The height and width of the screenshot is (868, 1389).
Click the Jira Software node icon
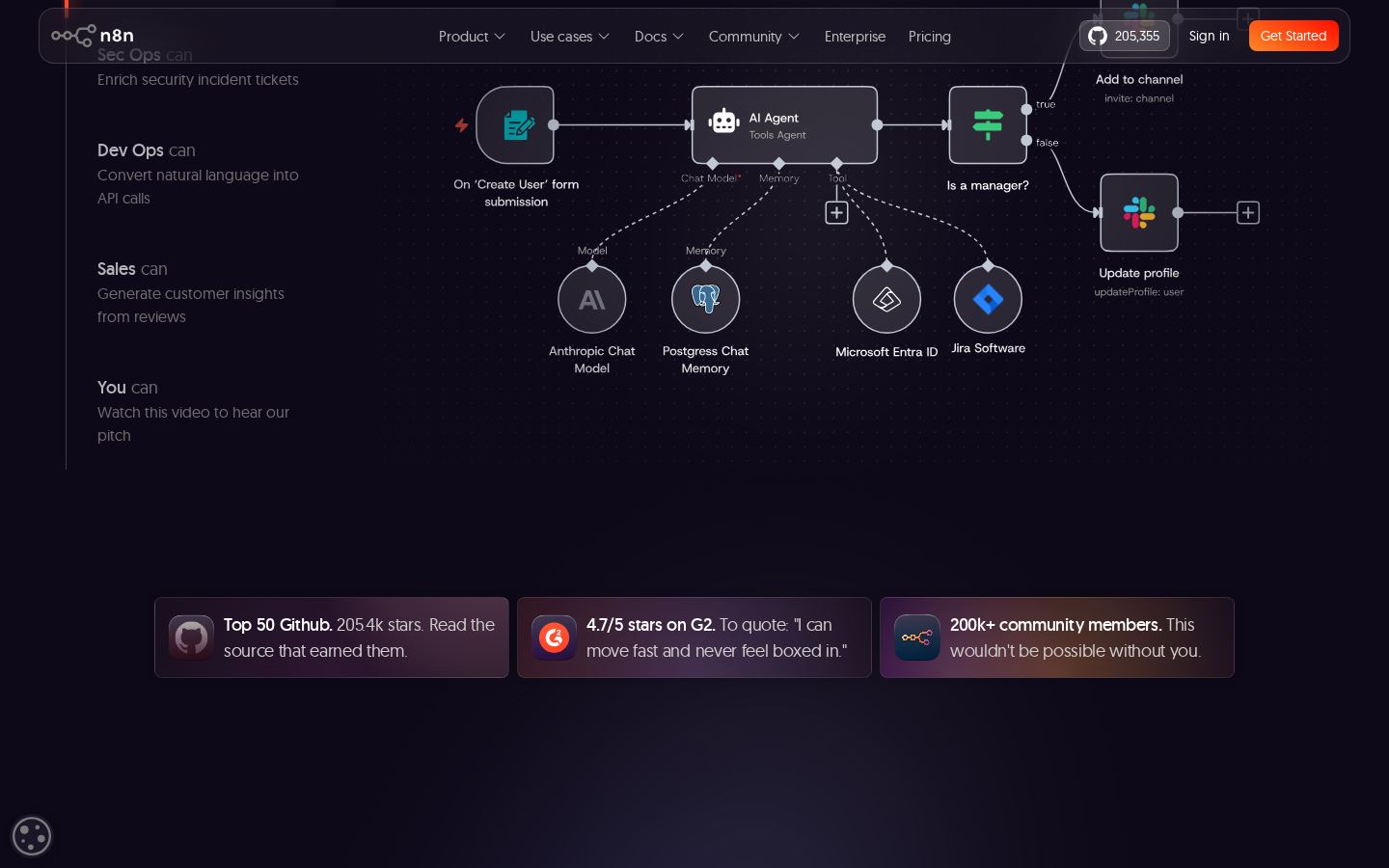[x=988, y=299]
